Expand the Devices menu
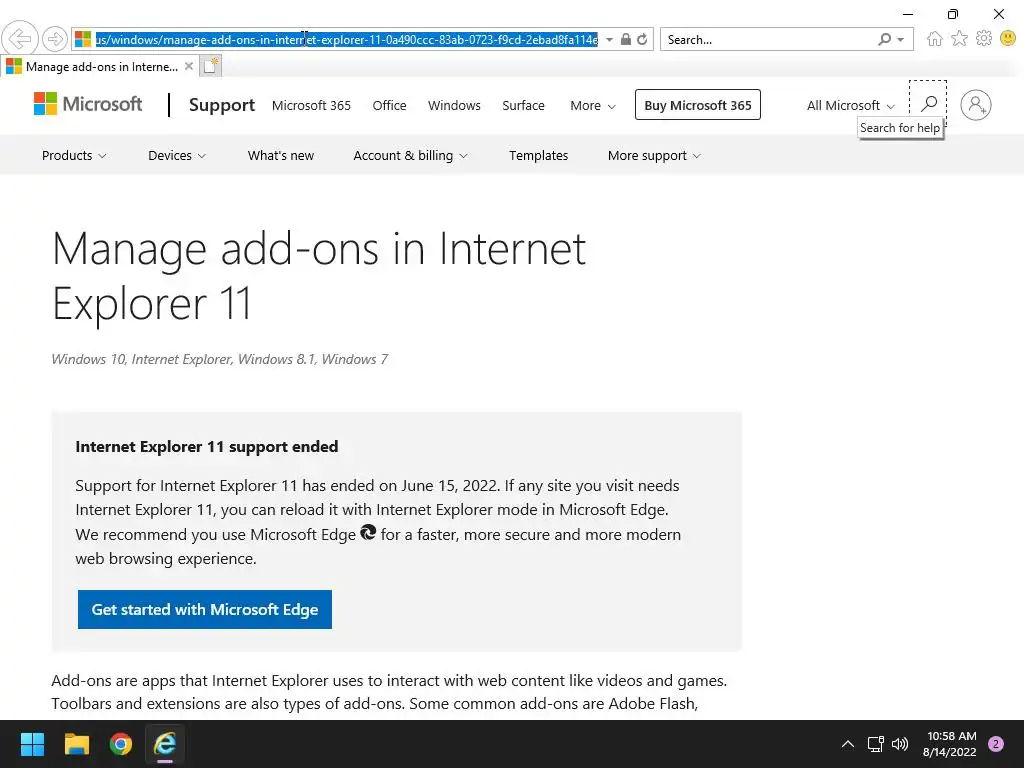Screen dimensions: 1024x768 coord(177,155)
